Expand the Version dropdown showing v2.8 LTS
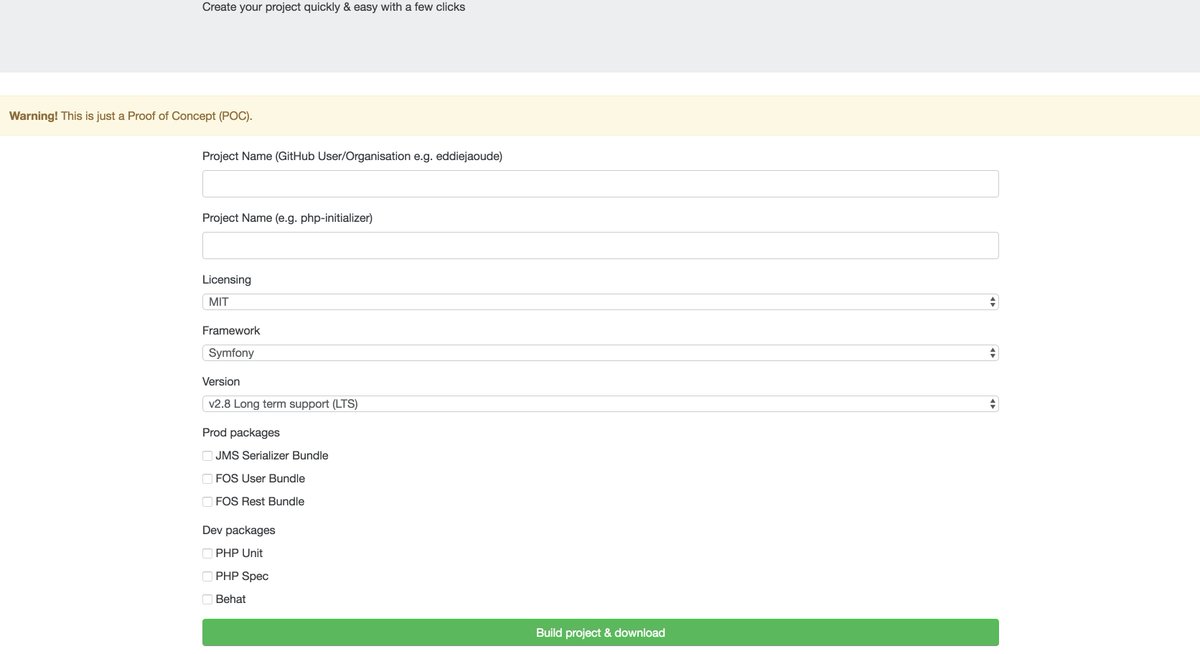This screenshot has width=1200, height=654. 600,404
